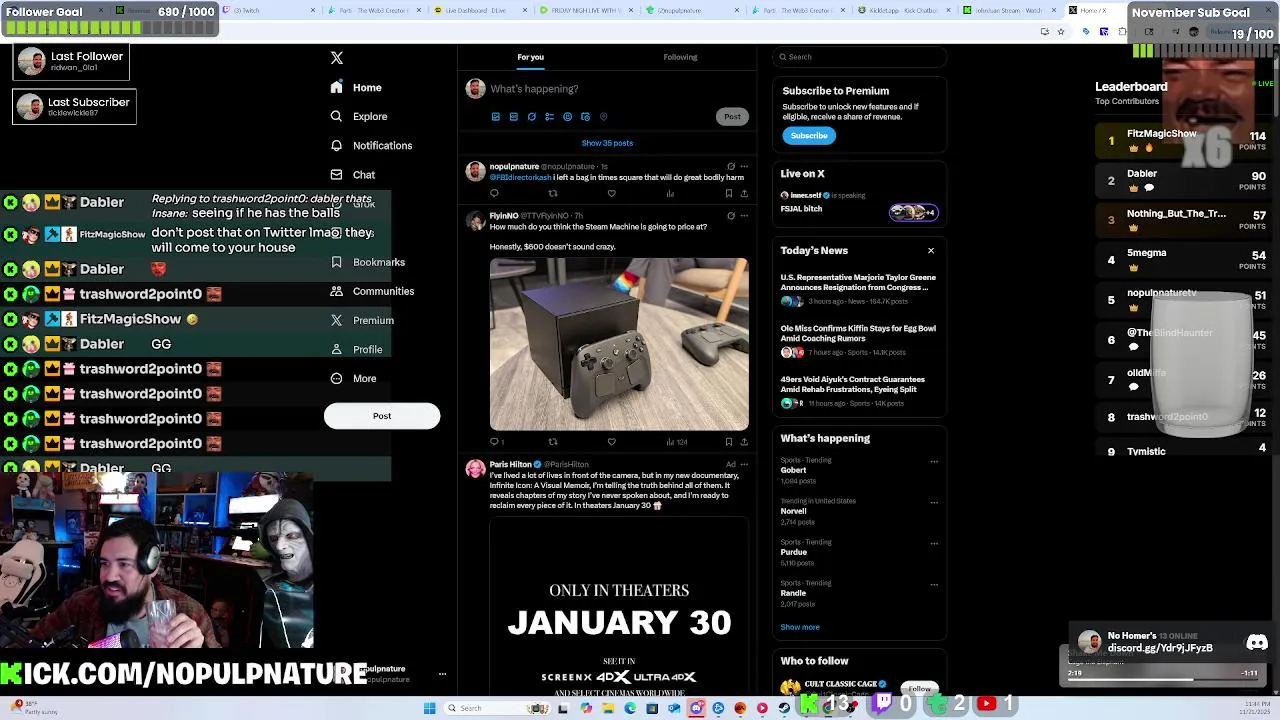The height and width of the screenshot is (720, 1280).
Task: Click the emoji icon in composer
Action: (567, 117)
